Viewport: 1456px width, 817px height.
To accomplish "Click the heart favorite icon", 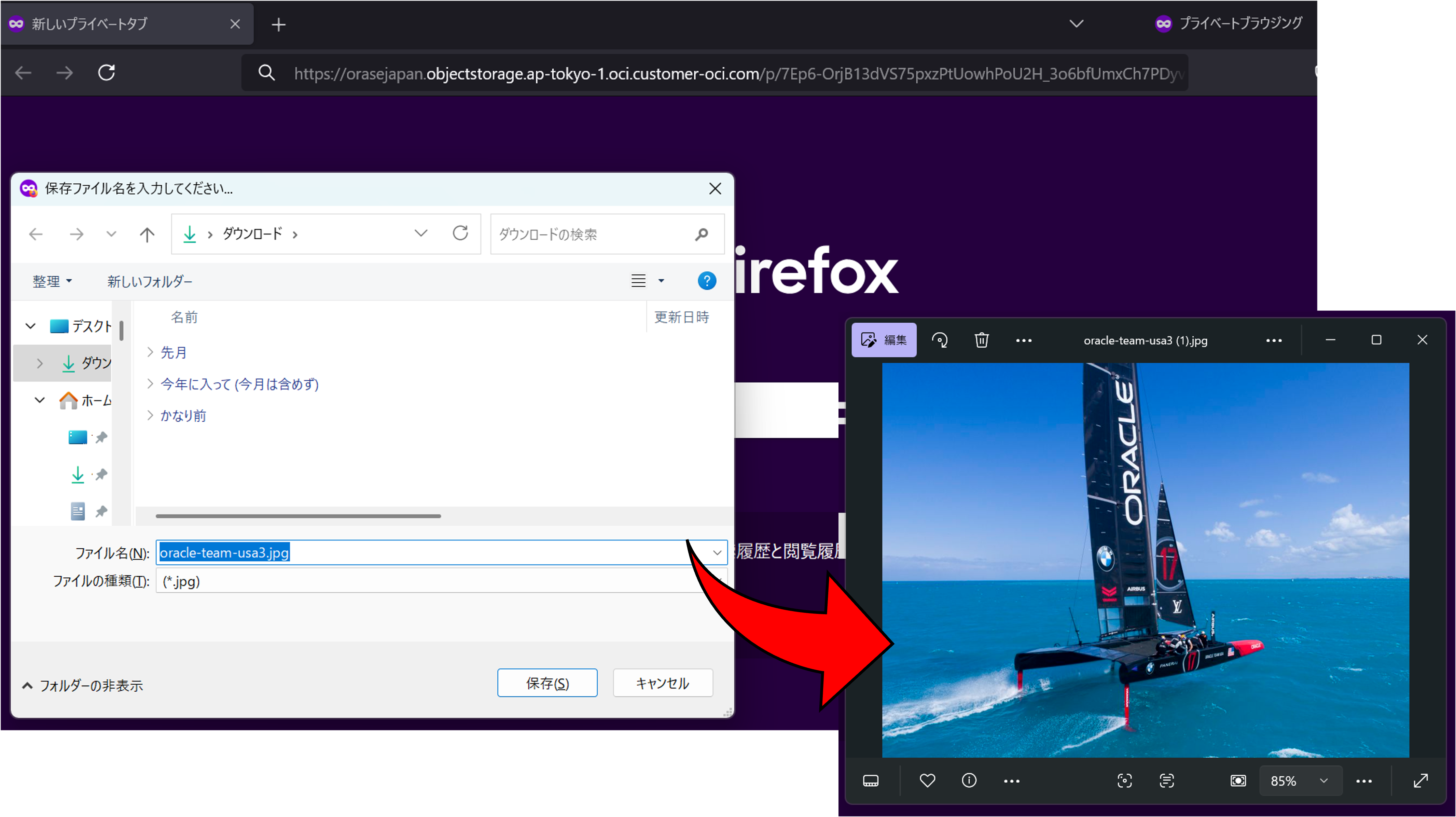I will tap(928, 780).
